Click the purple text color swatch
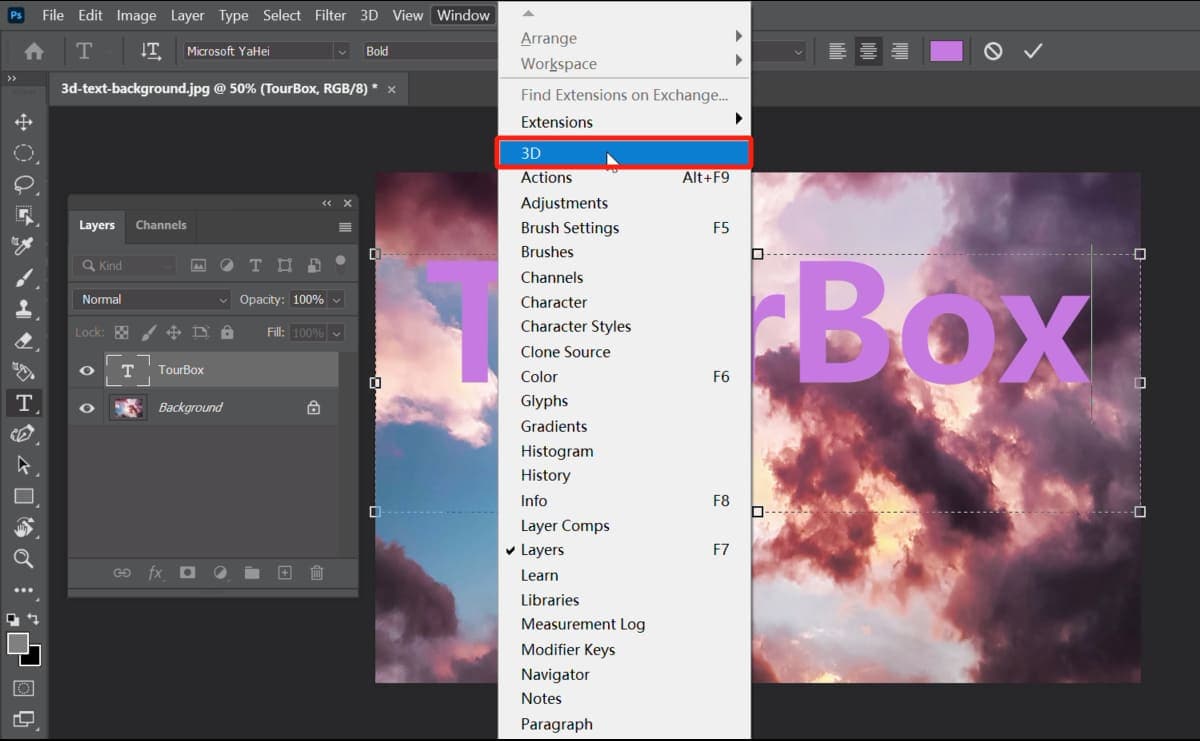Image resolution: width=1200 pixels, height=741 pixels. (x=946, y=51)
